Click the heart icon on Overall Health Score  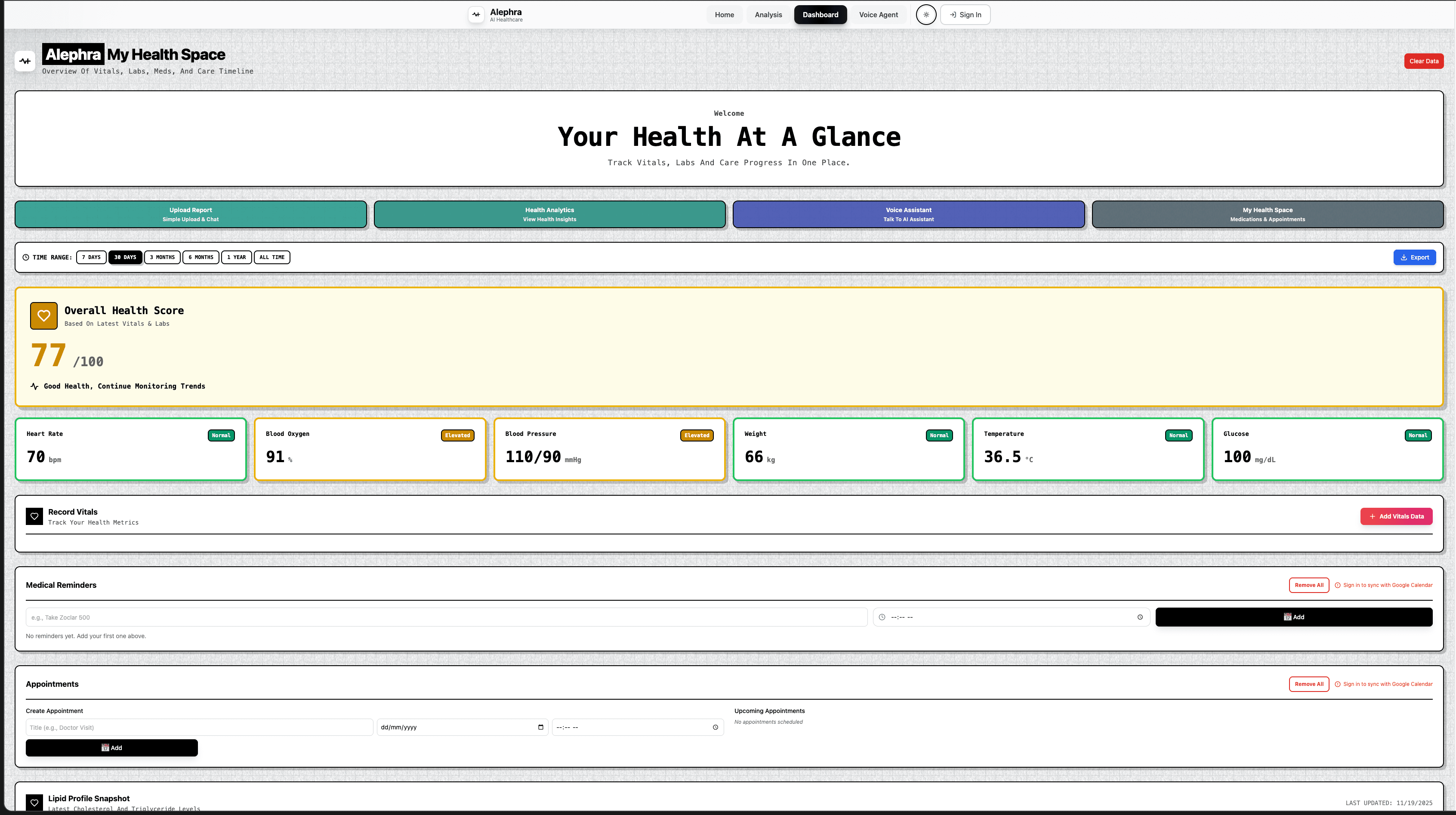43,315
